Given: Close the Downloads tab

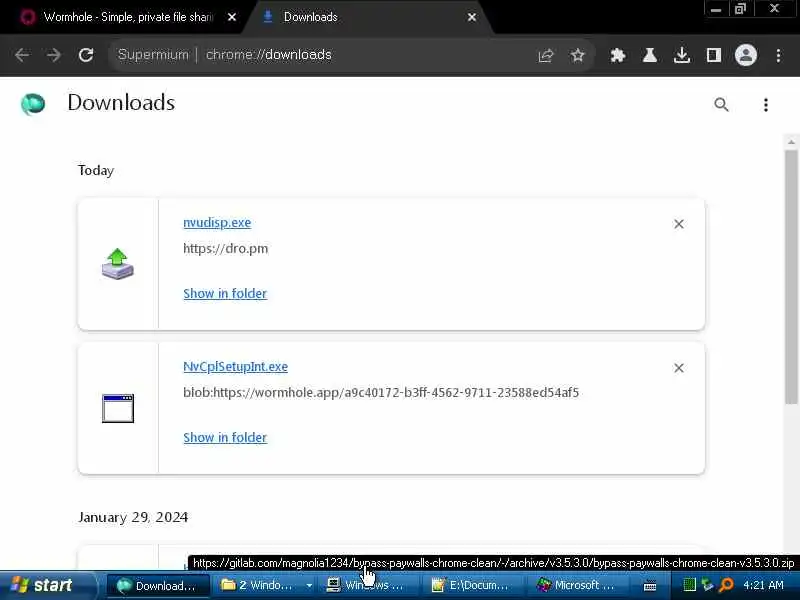Looking at the screenshot, I should click(x=472, y=17).
